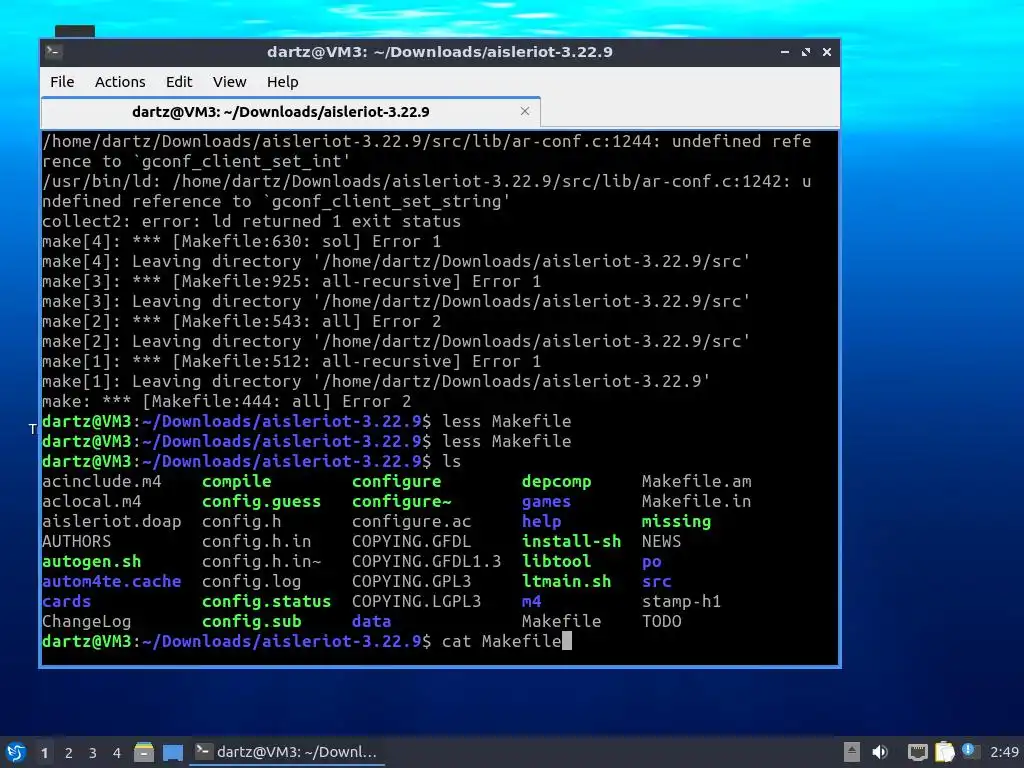Open the View menu

click(229, 82)
